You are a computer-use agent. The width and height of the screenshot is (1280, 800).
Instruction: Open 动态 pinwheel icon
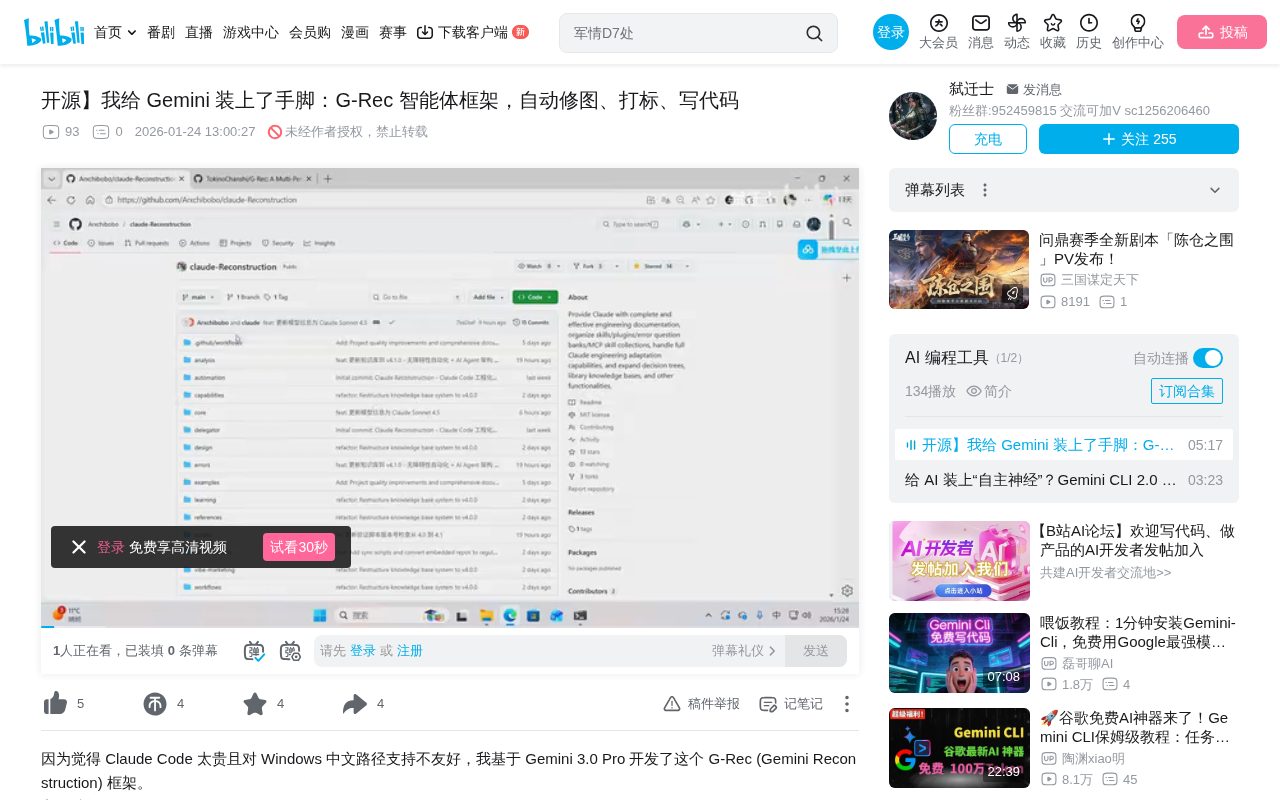coord(1017,32)
